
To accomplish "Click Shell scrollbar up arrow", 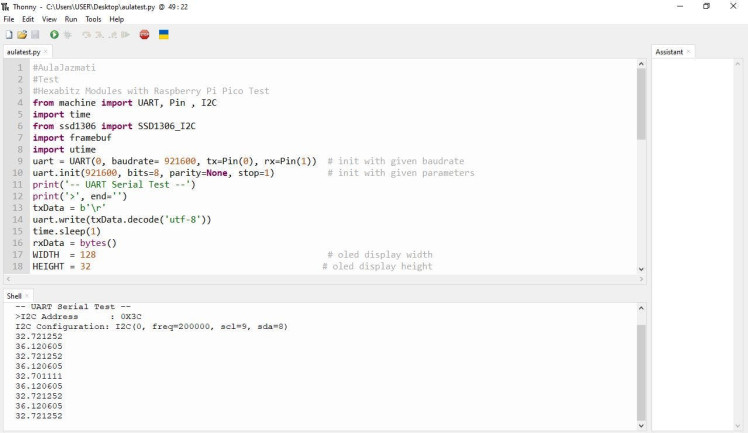I will pyautogui.click(x=641, y=308).
